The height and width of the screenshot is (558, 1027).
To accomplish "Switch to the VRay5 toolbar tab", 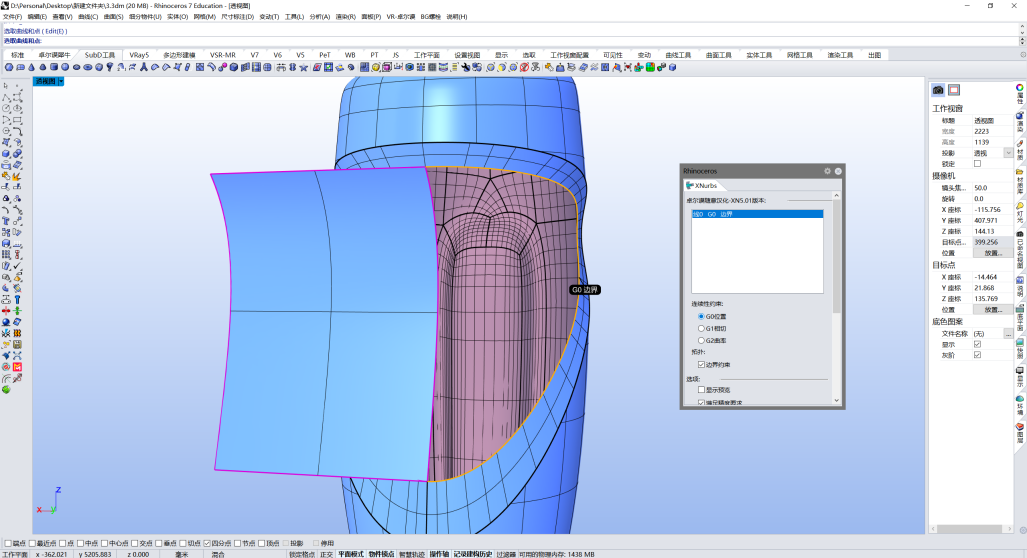I will [x=139, y=55].
